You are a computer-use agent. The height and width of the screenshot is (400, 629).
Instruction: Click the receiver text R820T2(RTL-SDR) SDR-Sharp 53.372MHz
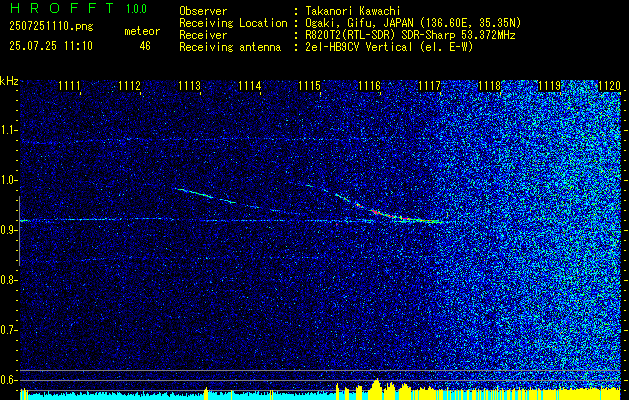pos(409,35)
